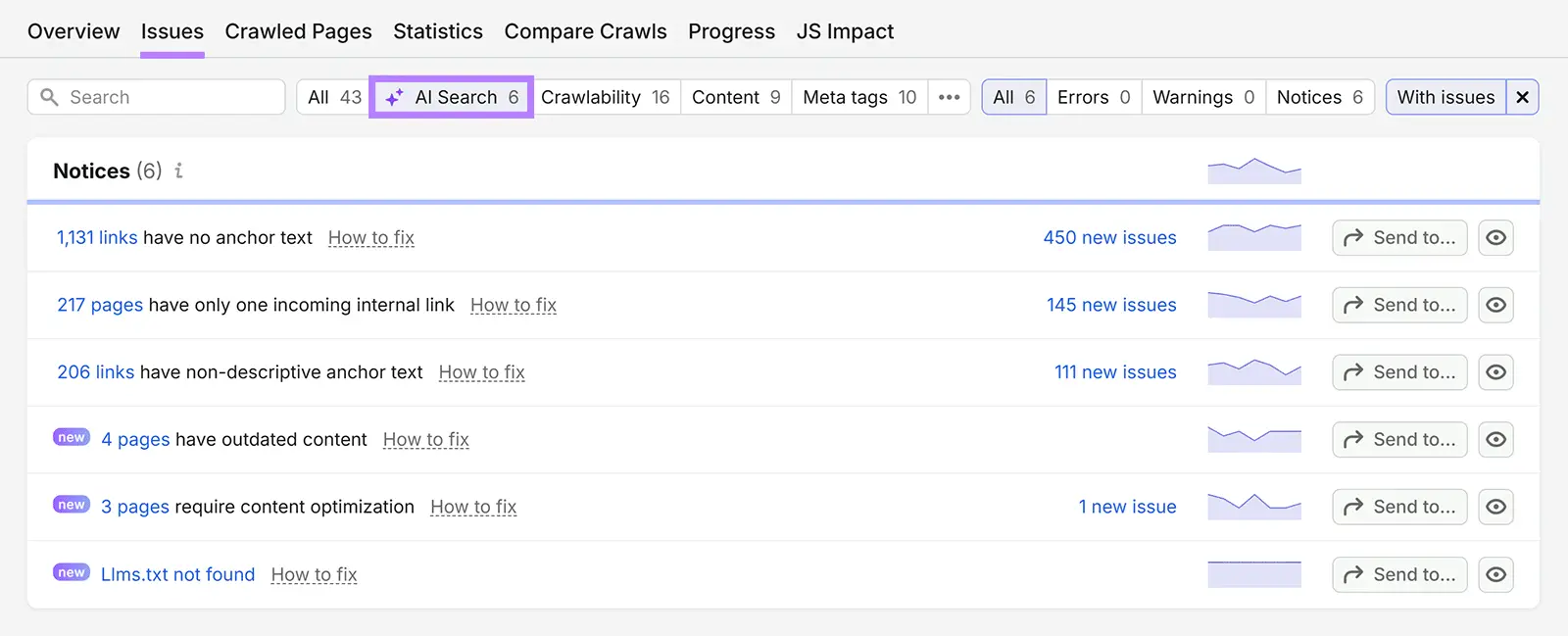Hide the no anchor text issue via eye icon

click(1495, 237)
